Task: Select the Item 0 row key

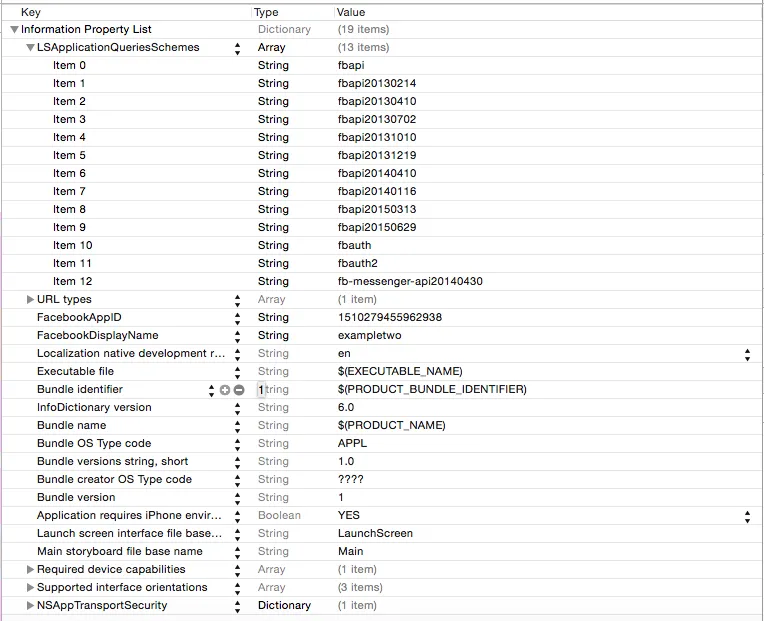Action: point(69,65)
